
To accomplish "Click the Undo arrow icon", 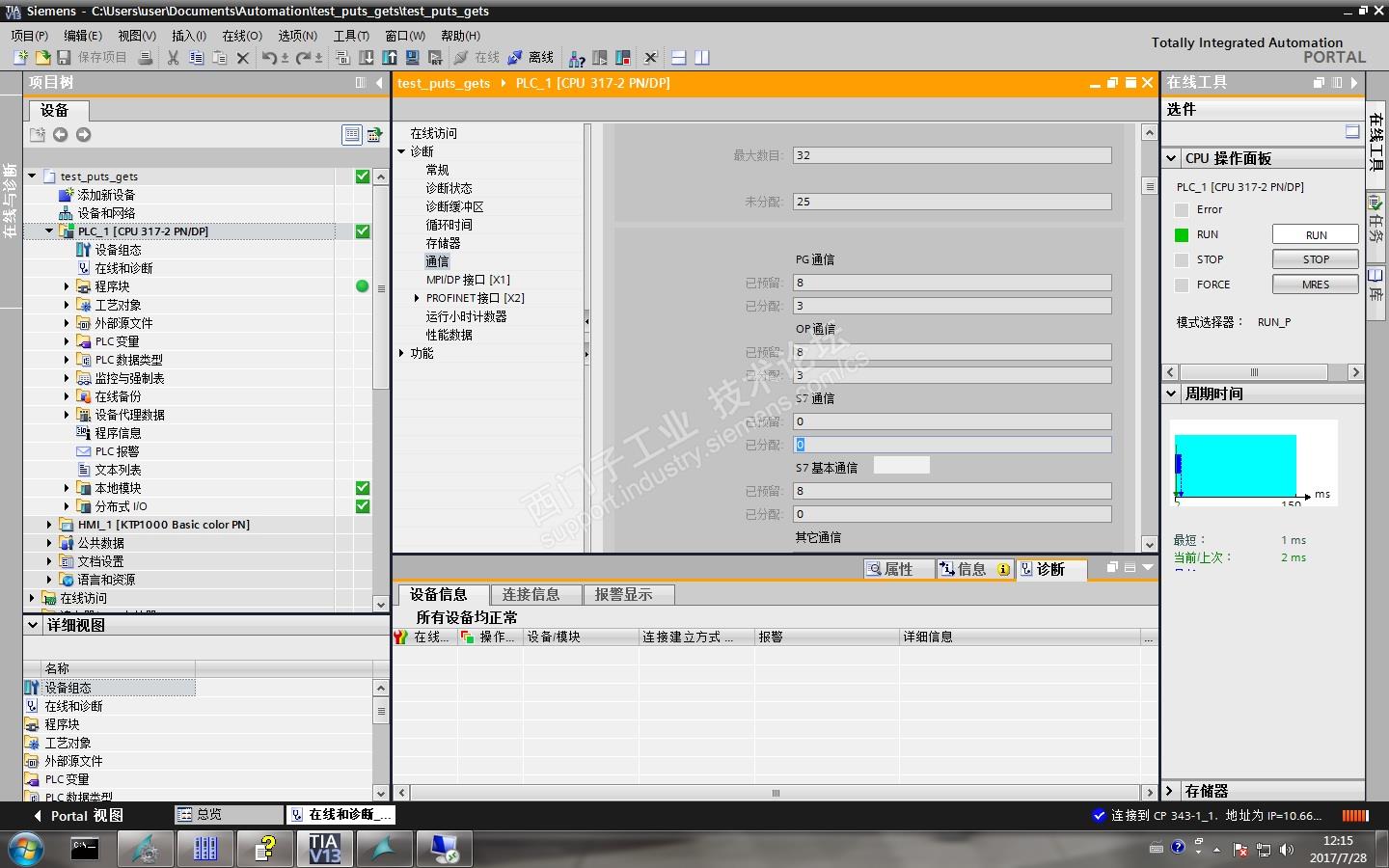I will [269, 58].
